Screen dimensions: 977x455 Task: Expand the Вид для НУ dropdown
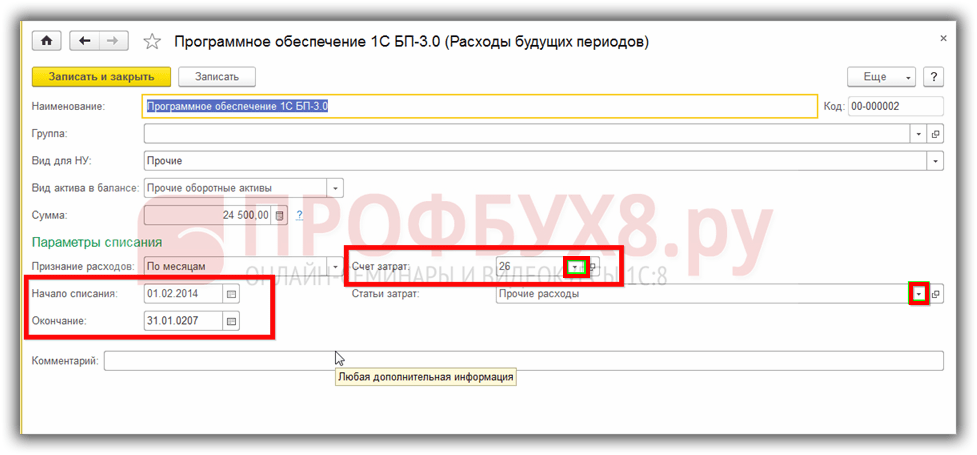935,160
